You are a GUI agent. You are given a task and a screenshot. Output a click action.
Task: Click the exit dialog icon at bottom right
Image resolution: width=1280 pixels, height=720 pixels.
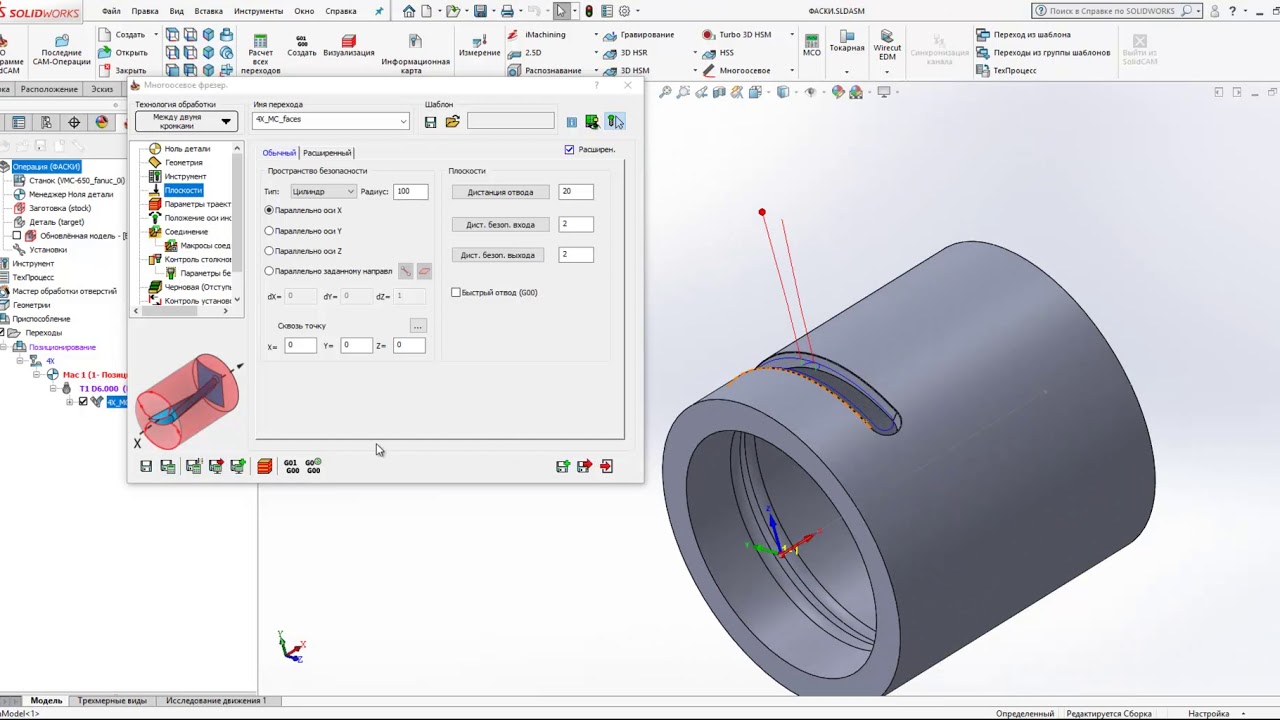(x=606, y=466)
